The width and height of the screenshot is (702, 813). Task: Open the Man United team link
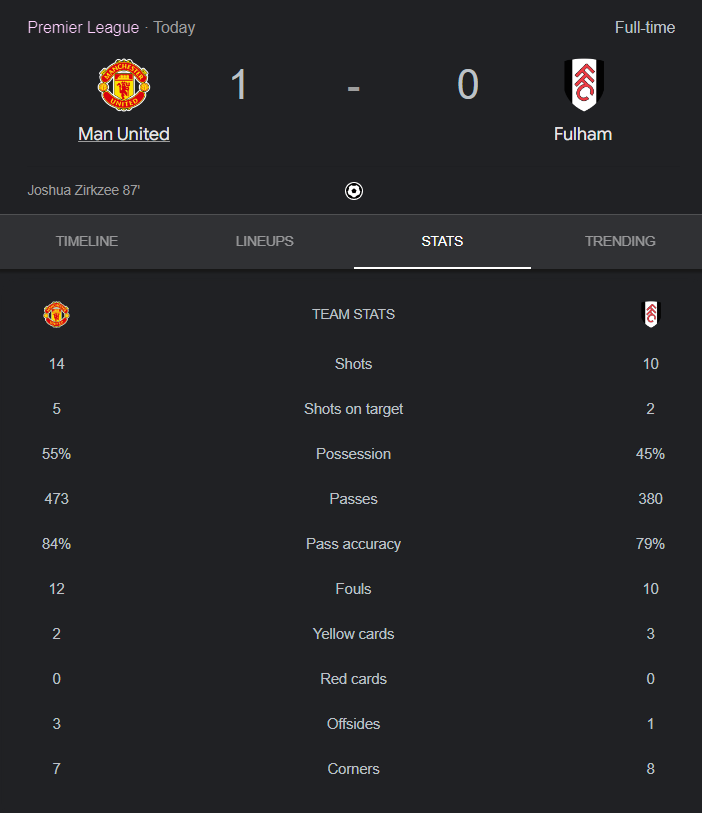(124, 134)
